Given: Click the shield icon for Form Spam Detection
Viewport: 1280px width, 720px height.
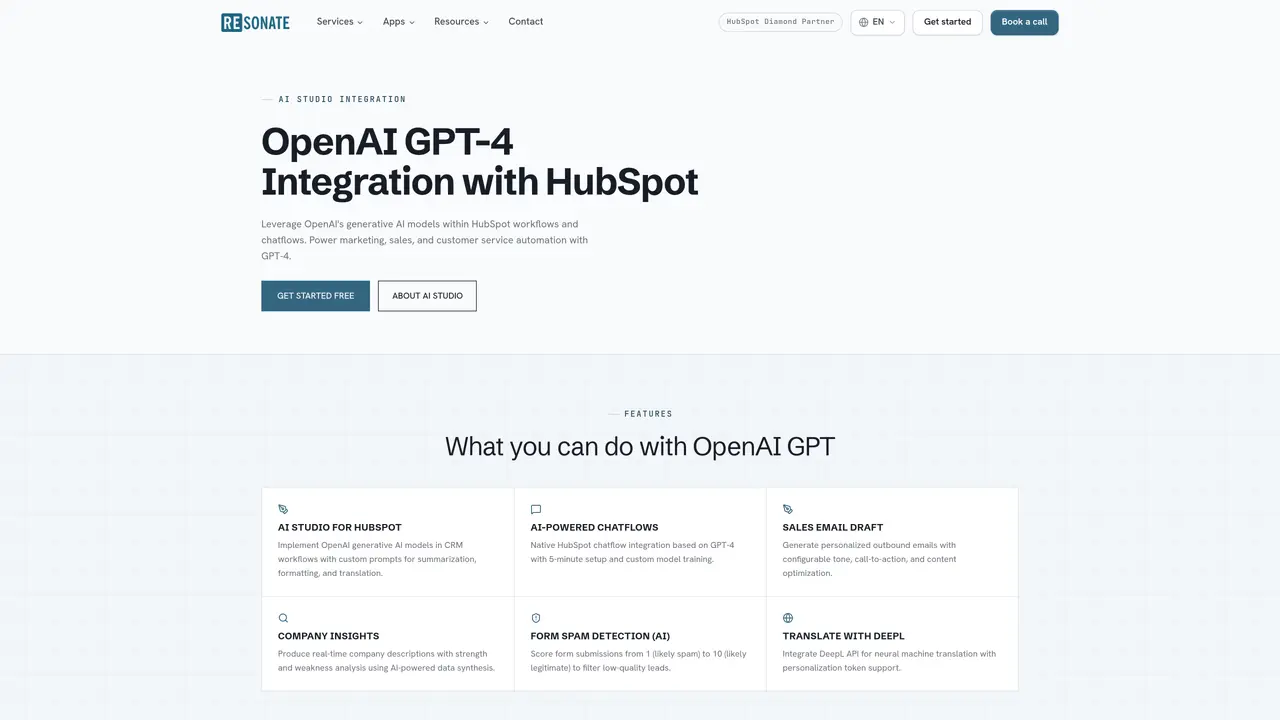Looking at the screenshot, I should coord(536,618).
